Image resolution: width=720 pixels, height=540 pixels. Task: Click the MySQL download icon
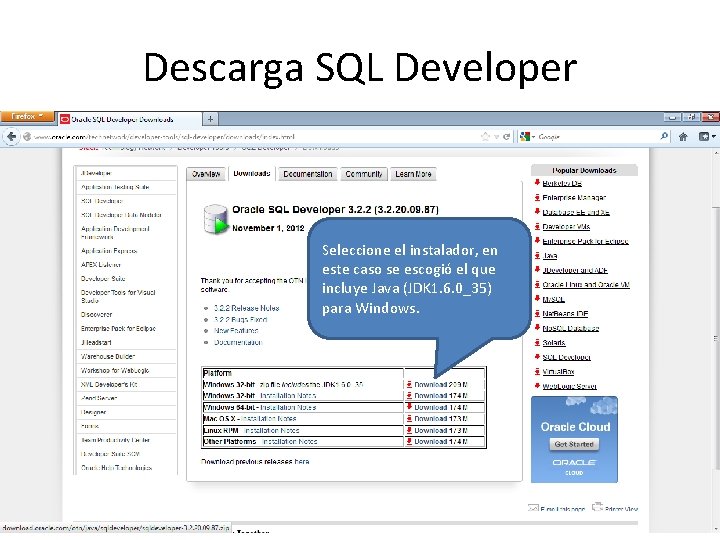(x=537, y=299)
